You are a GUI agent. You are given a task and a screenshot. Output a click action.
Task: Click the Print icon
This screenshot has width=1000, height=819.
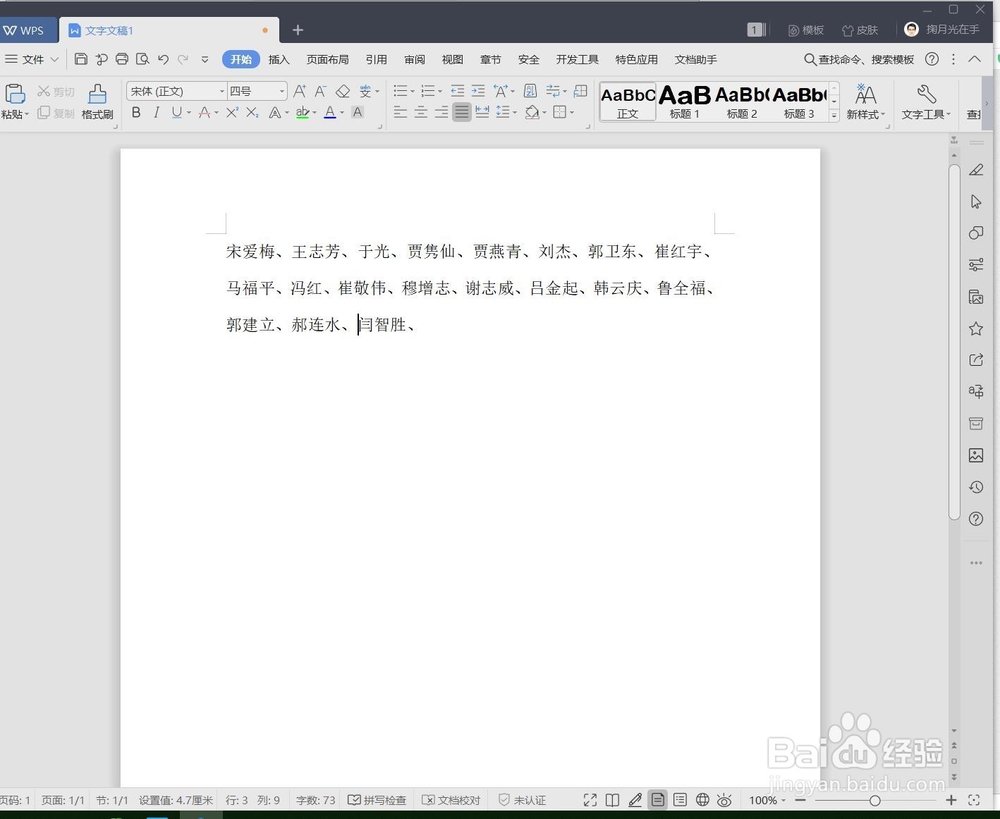[x=122, y=59]
